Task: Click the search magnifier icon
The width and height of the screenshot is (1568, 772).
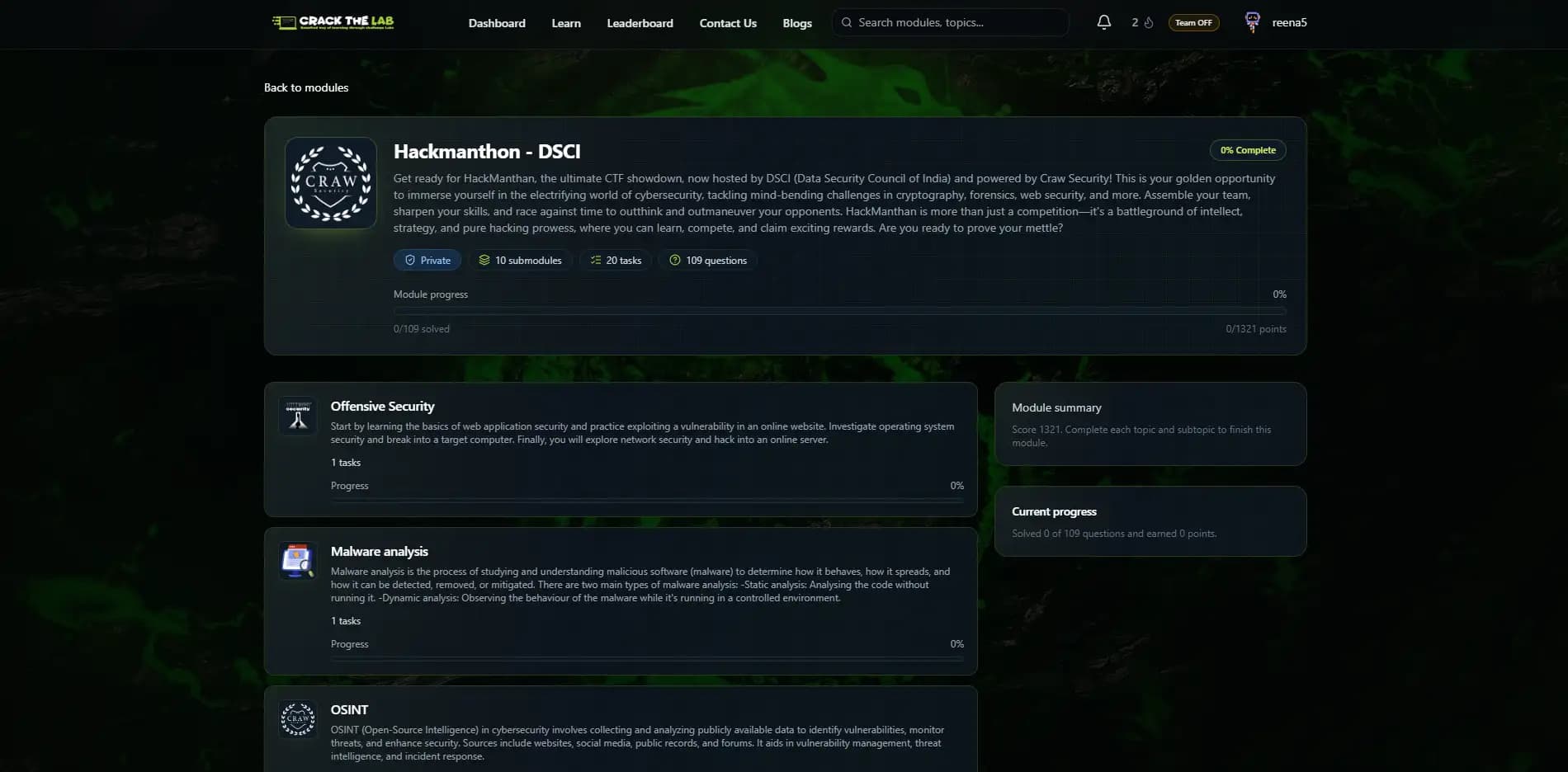Action: tap(846, 22)
